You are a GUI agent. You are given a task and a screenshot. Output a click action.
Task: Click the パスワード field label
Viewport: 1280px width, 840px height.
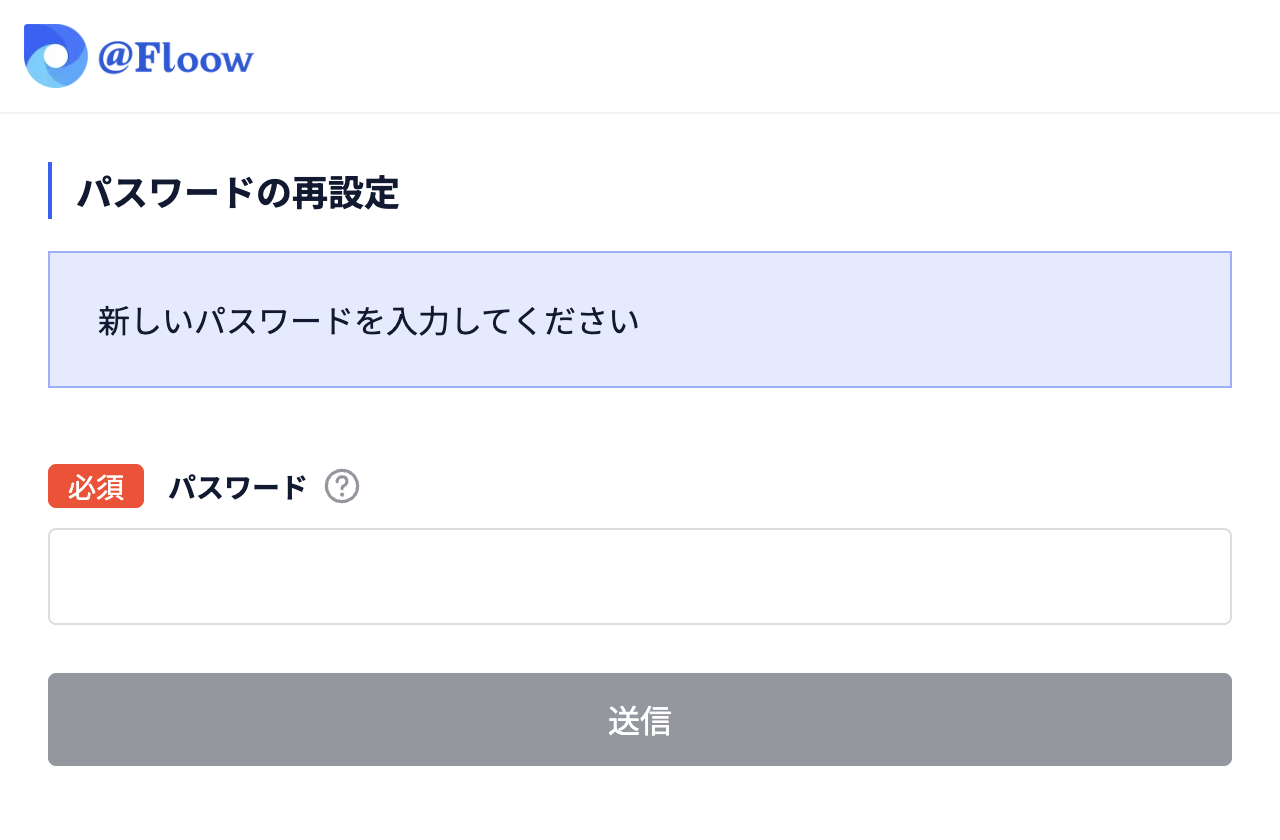[x=237, y=487]
